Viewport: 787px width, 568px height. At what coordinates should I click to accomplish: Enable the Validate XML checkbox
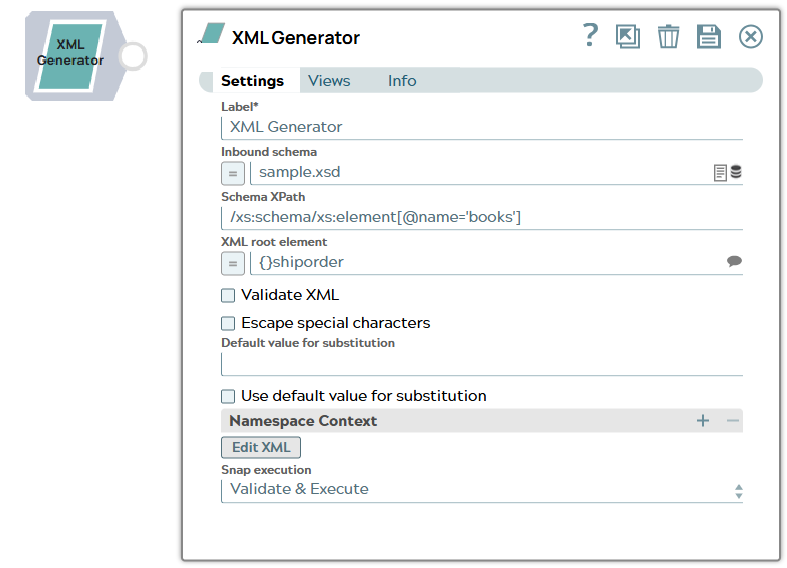(228, 295)
